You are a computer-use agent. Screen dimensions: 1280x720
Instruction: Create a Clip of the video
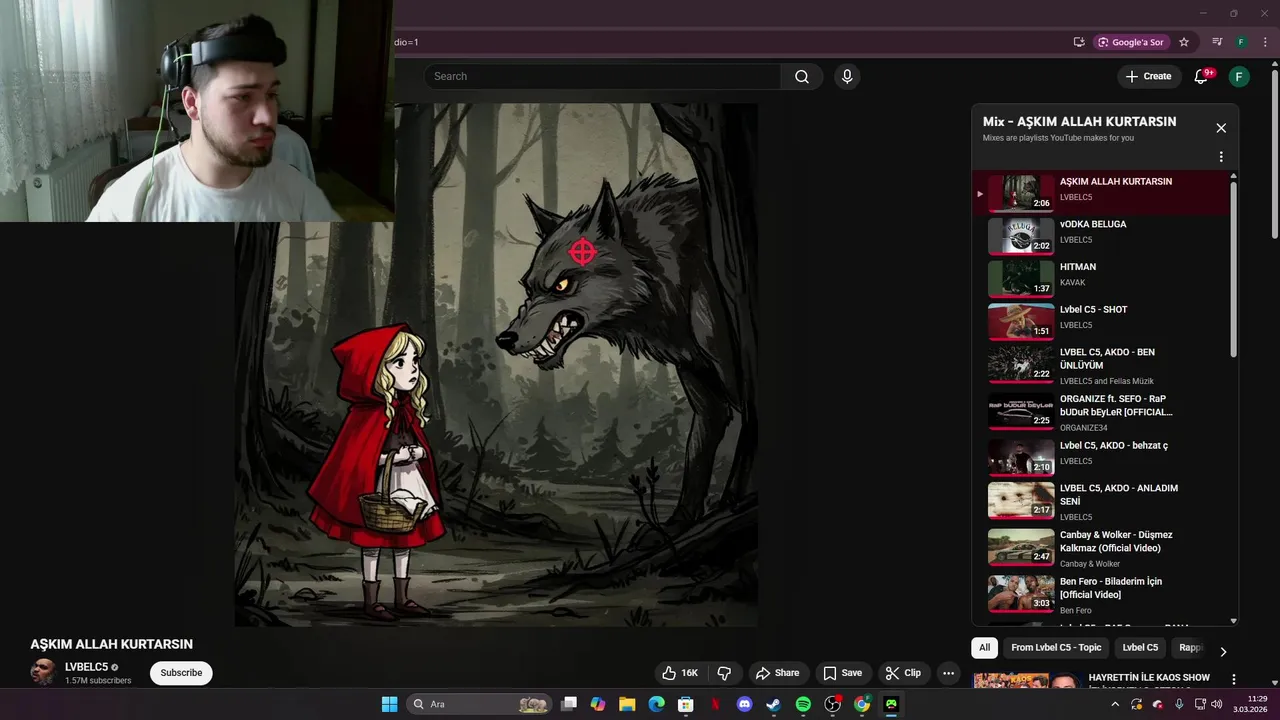903,673
